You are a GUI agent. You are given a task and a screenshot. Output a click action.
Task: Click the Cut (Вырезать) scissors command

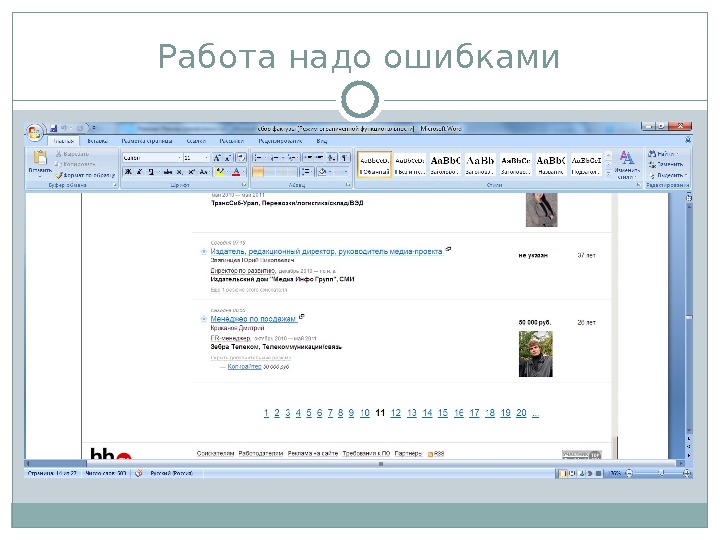coord(72,154)
